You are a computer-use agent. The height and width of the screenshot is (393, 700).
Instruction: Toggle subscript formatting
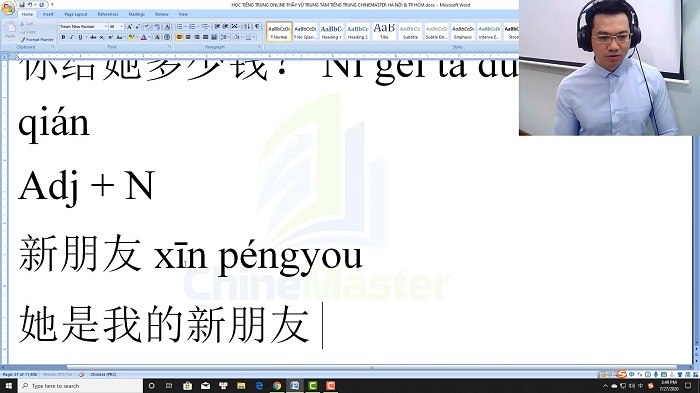[102, 37]
